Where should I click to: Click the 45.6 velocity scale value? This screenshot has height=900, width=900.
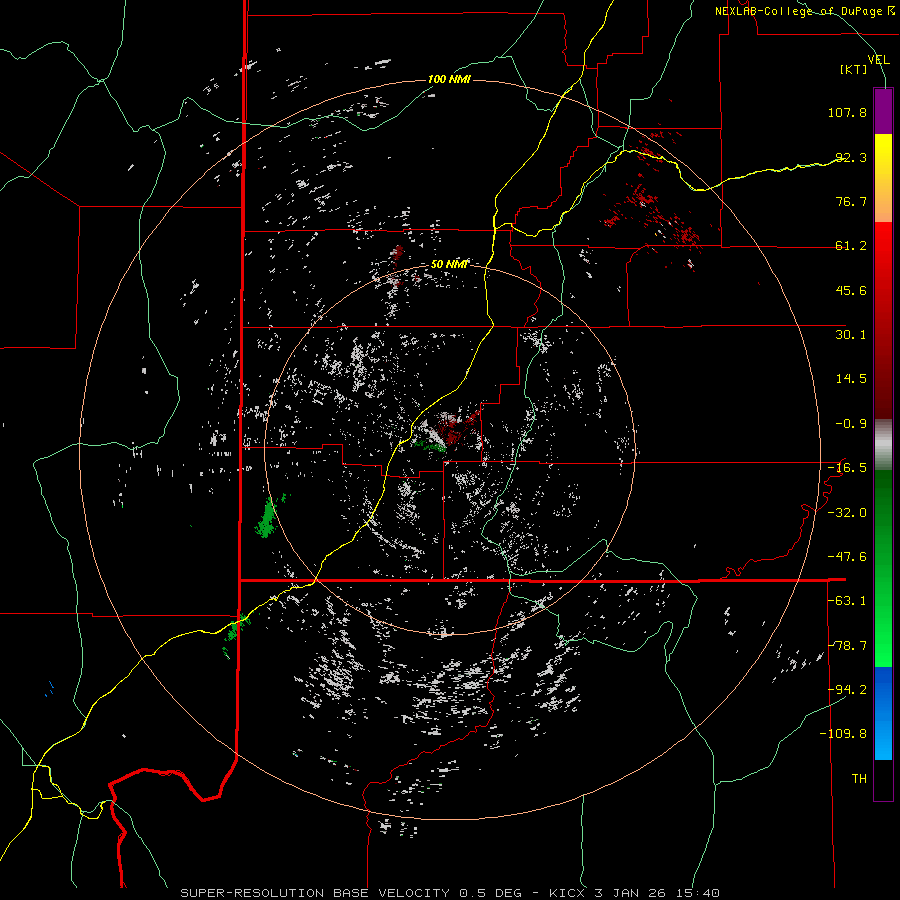coord(851,290)
